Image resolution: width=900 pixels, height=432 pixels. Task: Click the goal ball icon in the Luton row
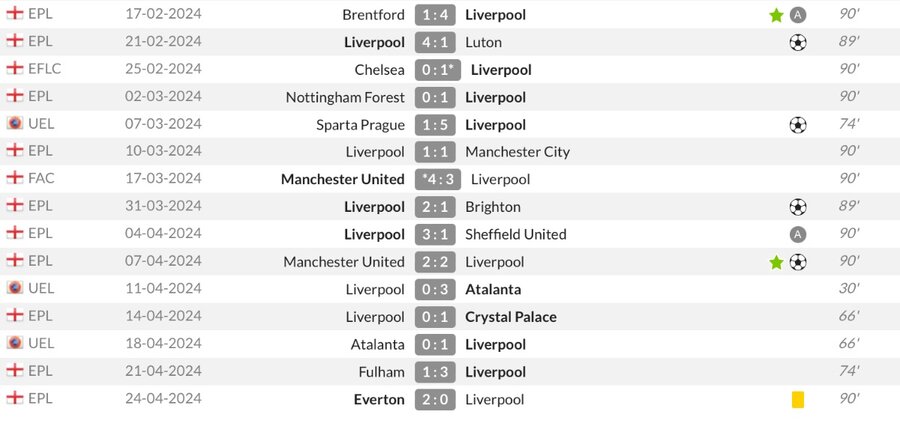pos(798,42)
